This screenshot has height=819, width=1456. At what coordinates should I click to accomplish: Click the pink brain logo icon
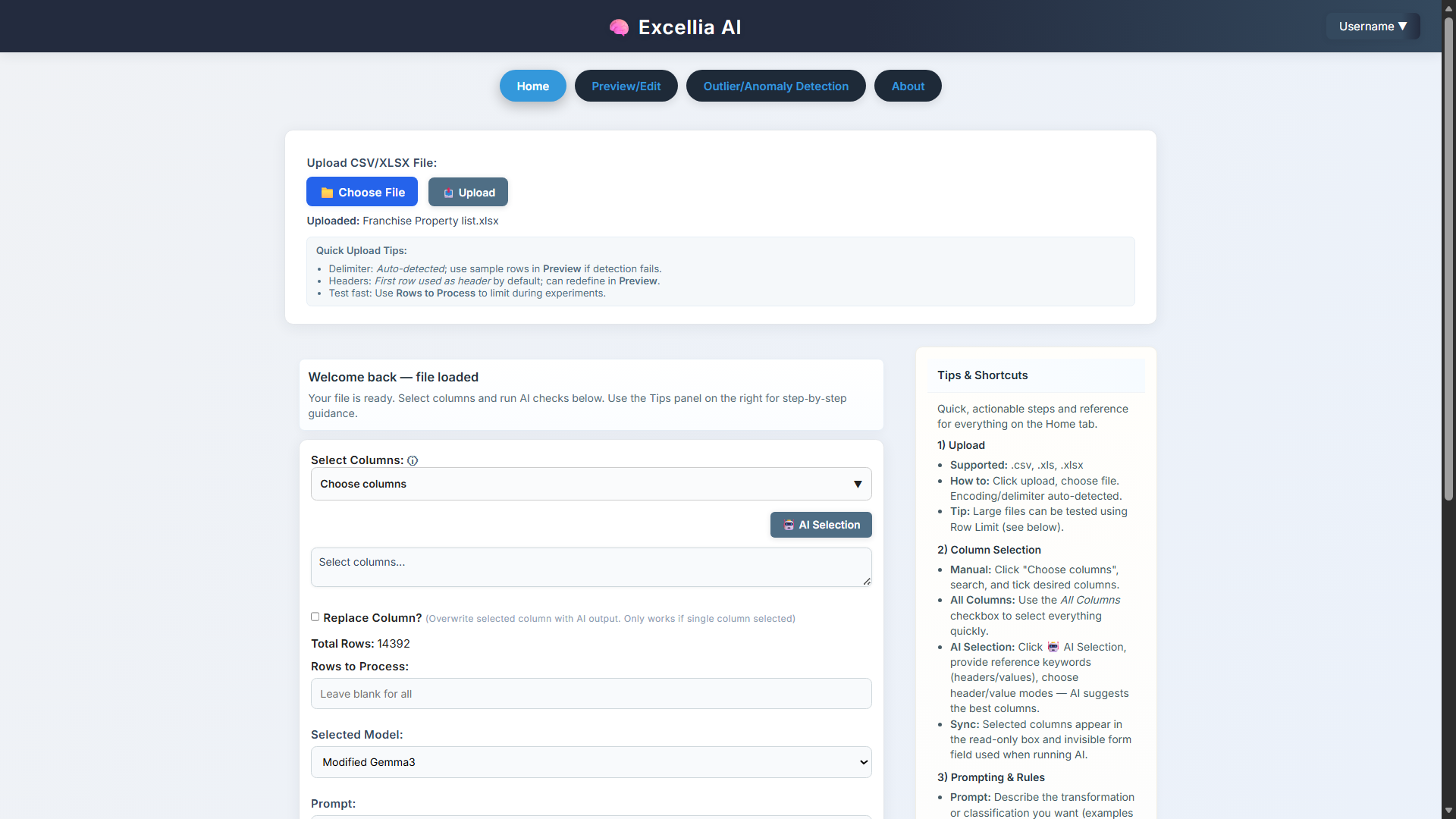[x=619, y=27]
